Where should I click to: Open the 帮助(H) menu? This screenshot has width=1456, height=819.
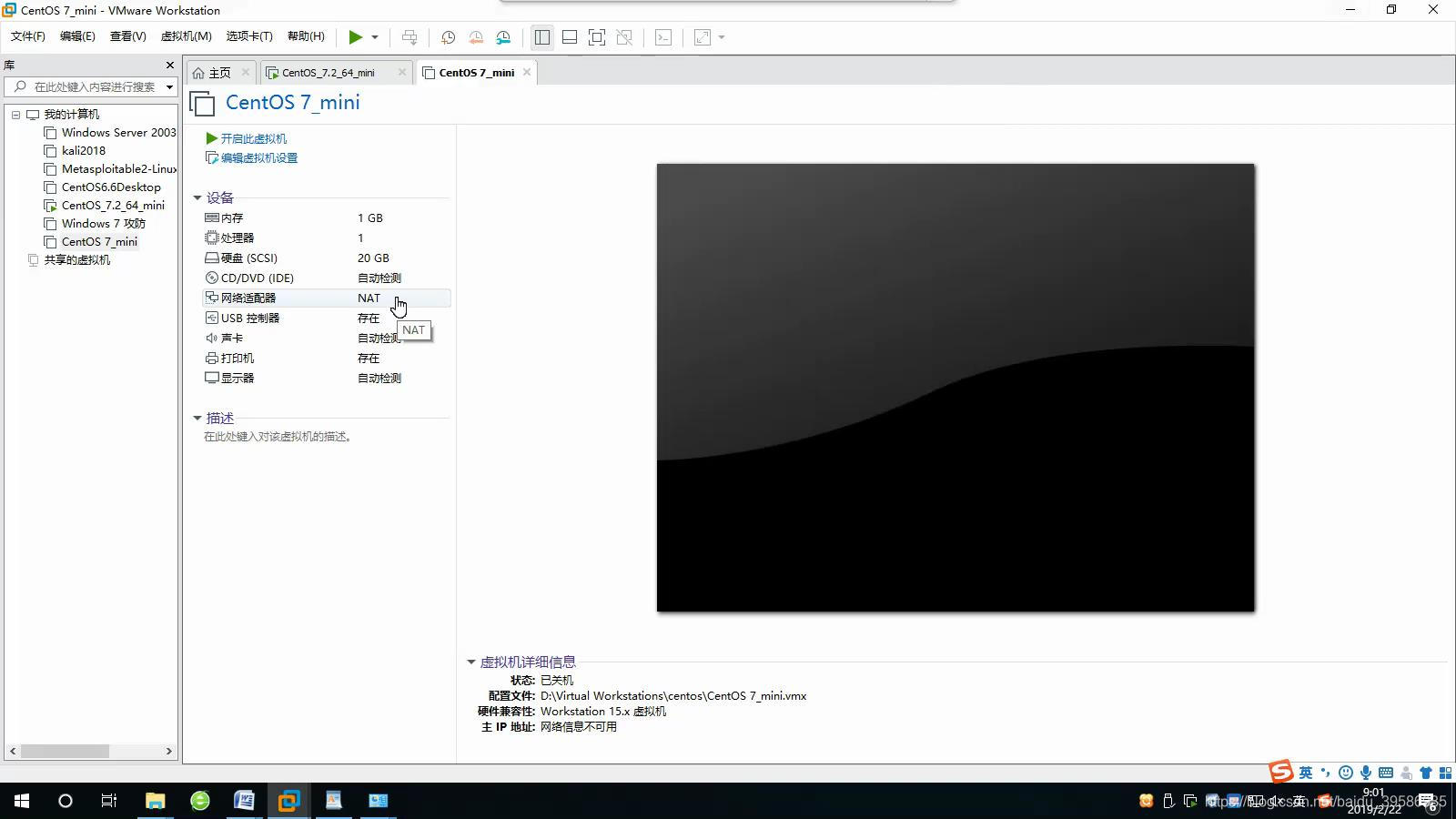pos(306,36)
